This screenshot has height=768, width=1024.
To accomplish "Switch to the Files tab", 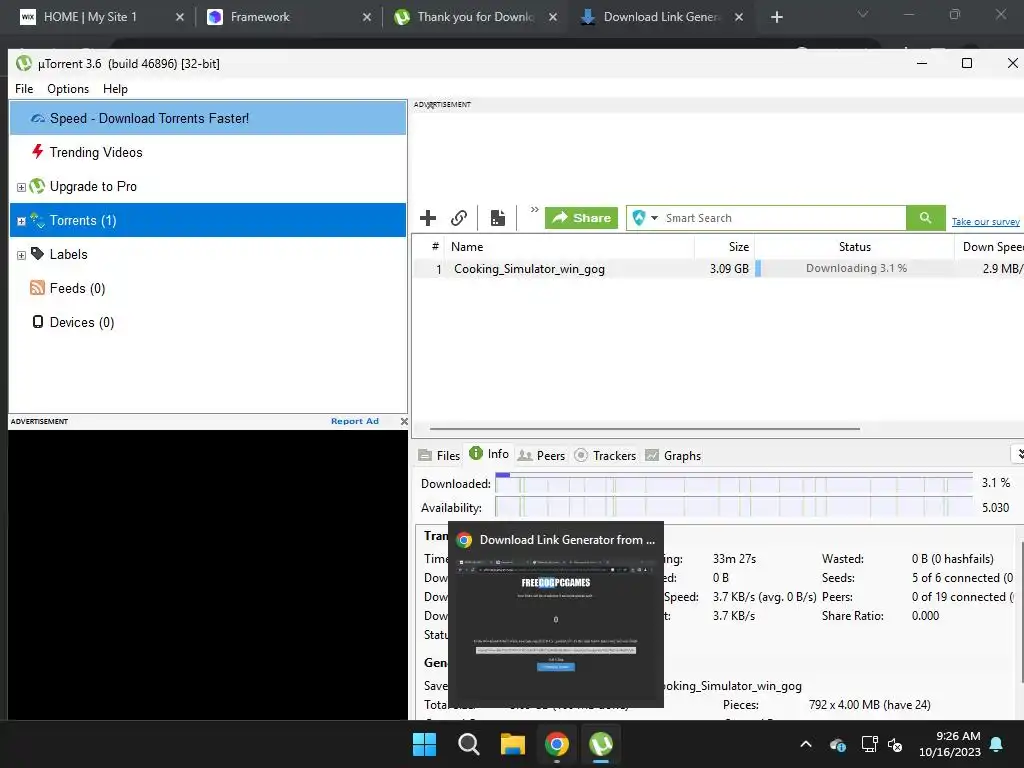I will [440, 456].
